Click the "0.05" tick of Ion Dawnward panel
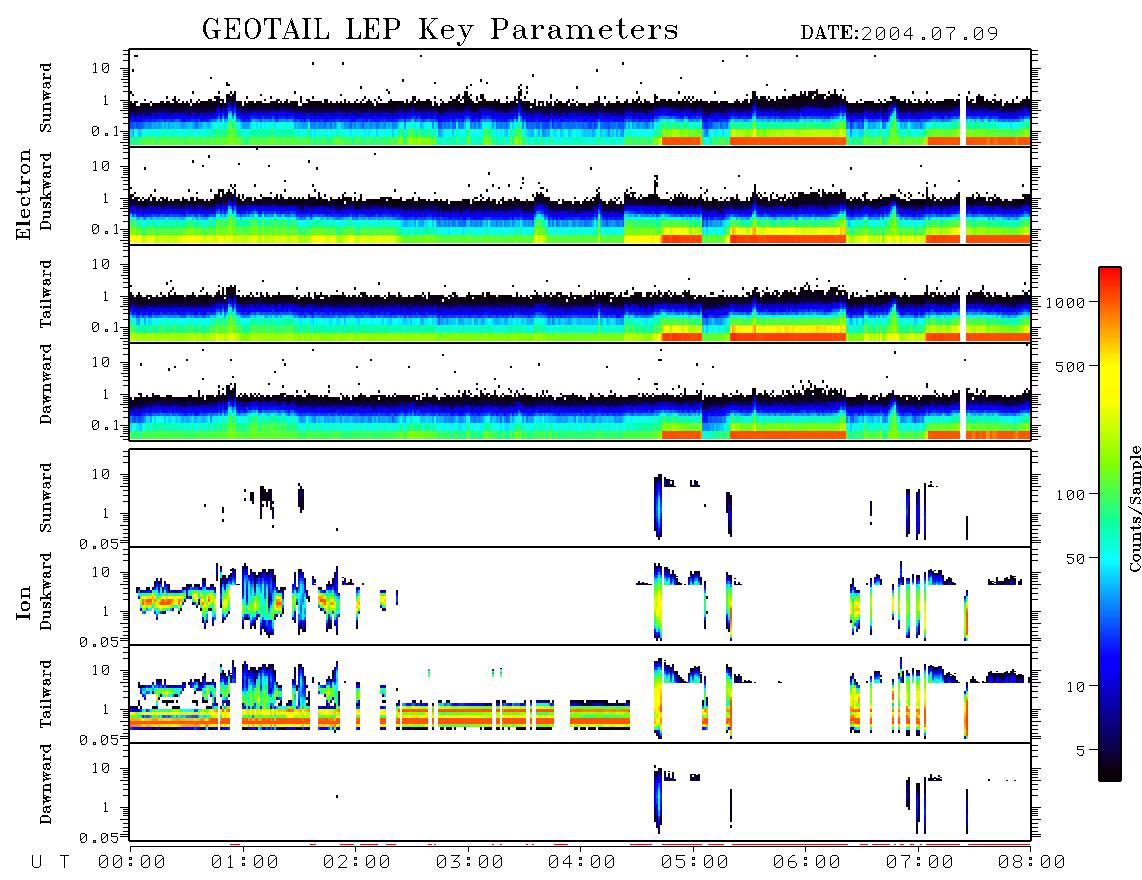The width and height of the screenshot is (1142, 880). 98,838
